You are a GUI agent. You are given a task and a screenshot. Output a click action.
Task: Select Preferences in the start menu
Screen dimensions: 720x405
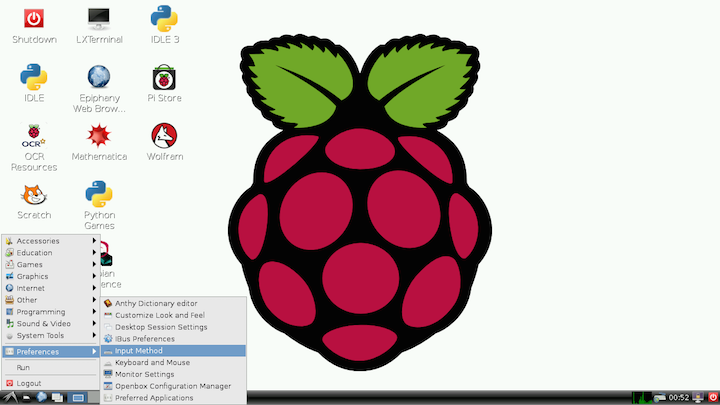(x=51, y=352)
